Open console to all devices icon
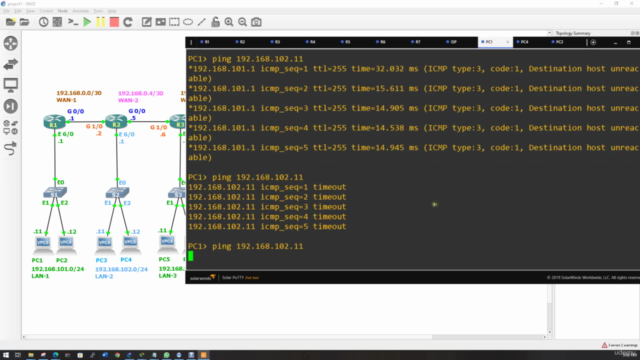 pyautogui.click(x=73, y=22)
